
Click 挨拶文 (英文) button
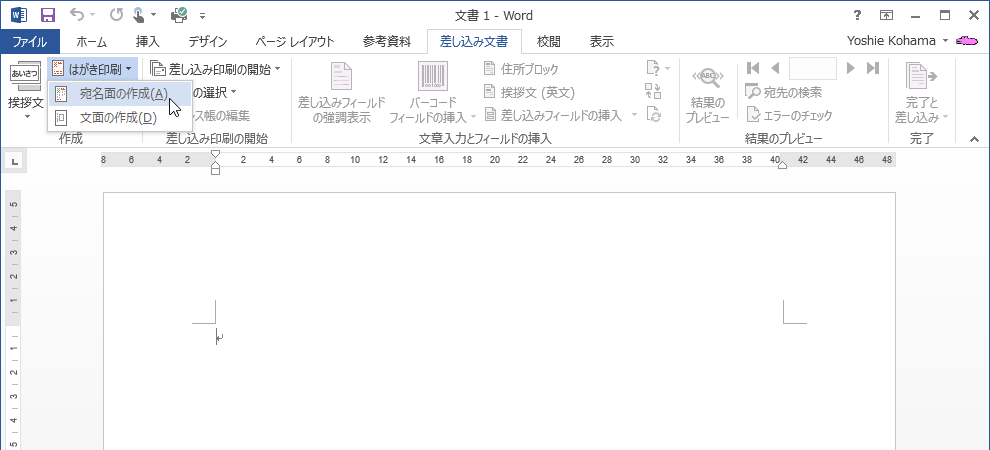529,92
